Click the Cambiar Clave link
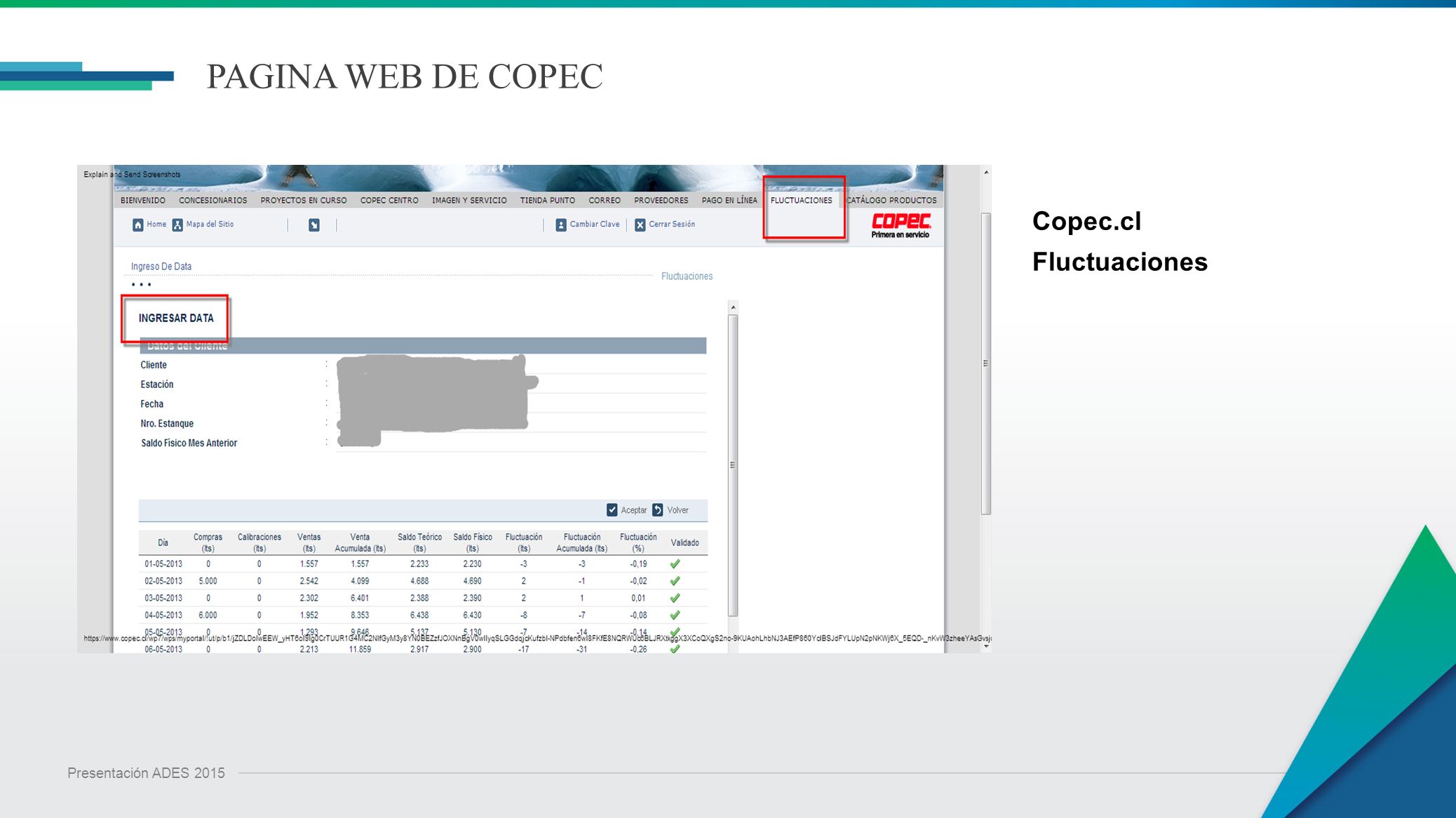This screenshot has width=1456, height=818. click(x=595, y=224)
